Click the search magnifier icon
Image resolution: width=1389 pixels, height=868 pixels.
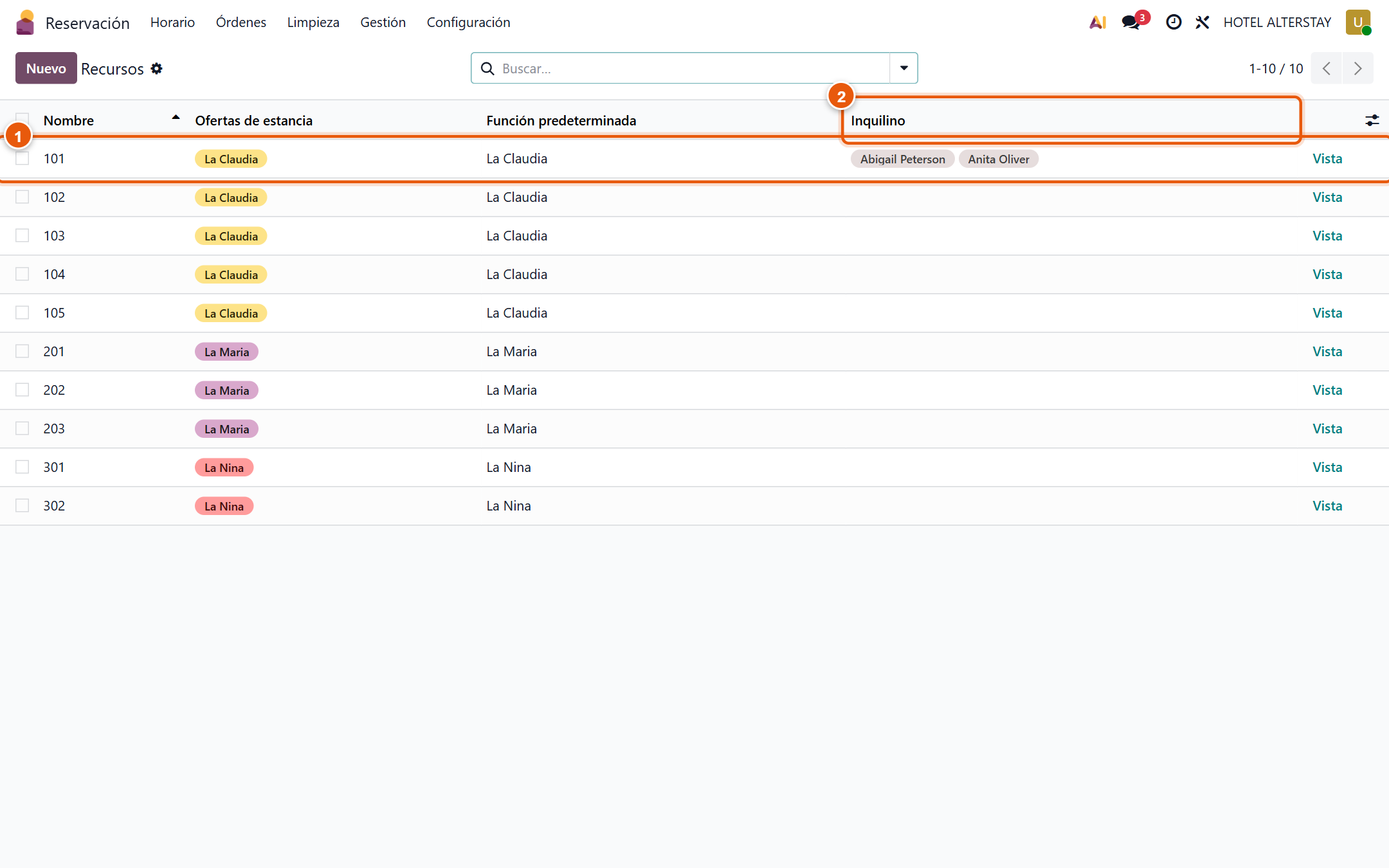pos(487,68)
